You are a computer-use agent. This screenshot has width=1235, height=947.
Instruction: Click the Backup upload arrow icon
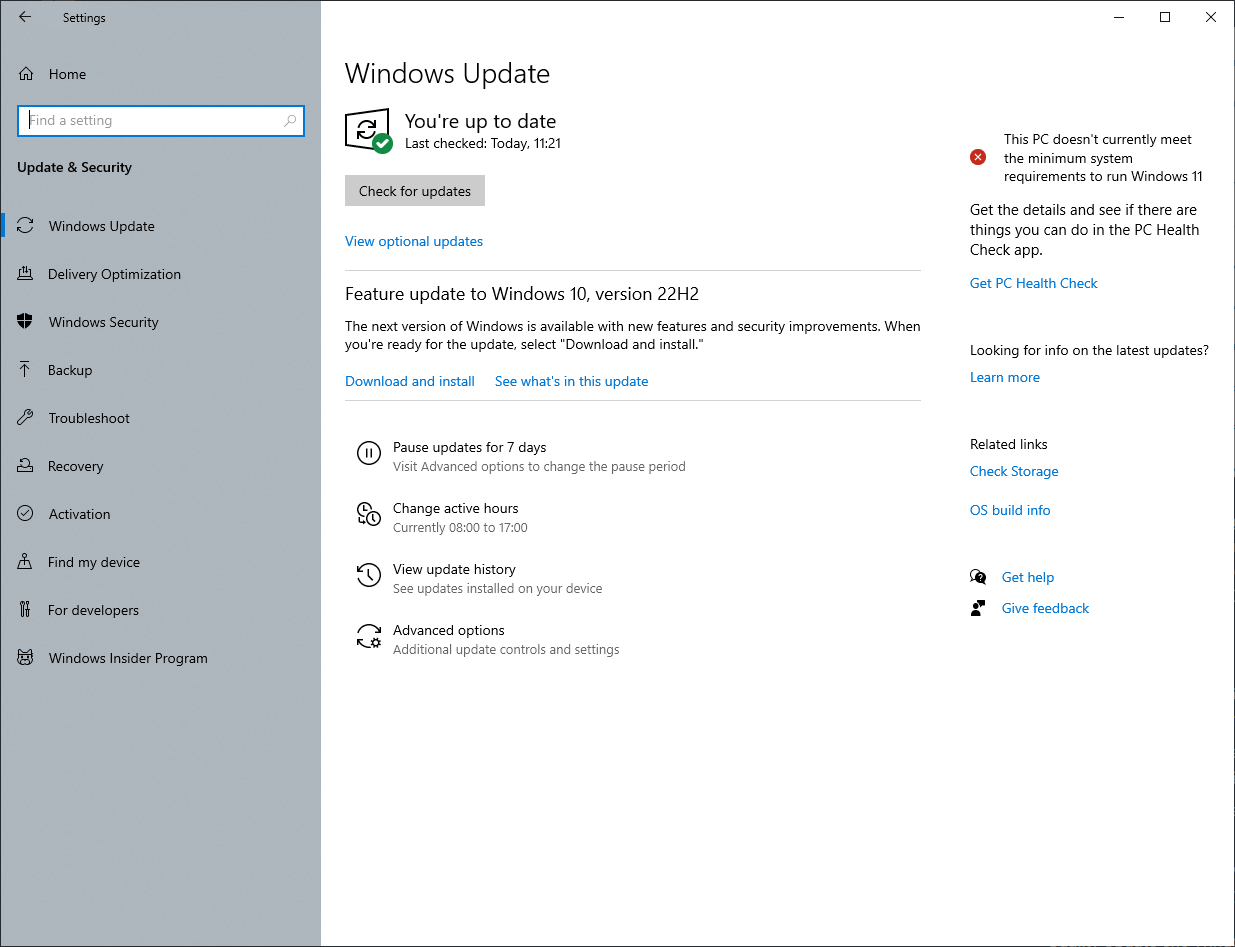[x=26, y=370]
